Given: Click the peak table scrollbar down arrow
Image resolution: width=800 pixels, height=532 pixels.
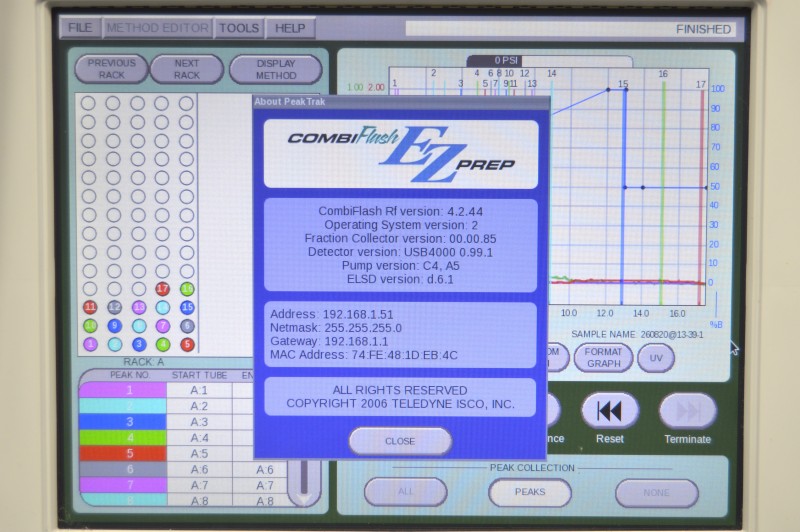Looking at the screenshot, I should coord(304,499).
